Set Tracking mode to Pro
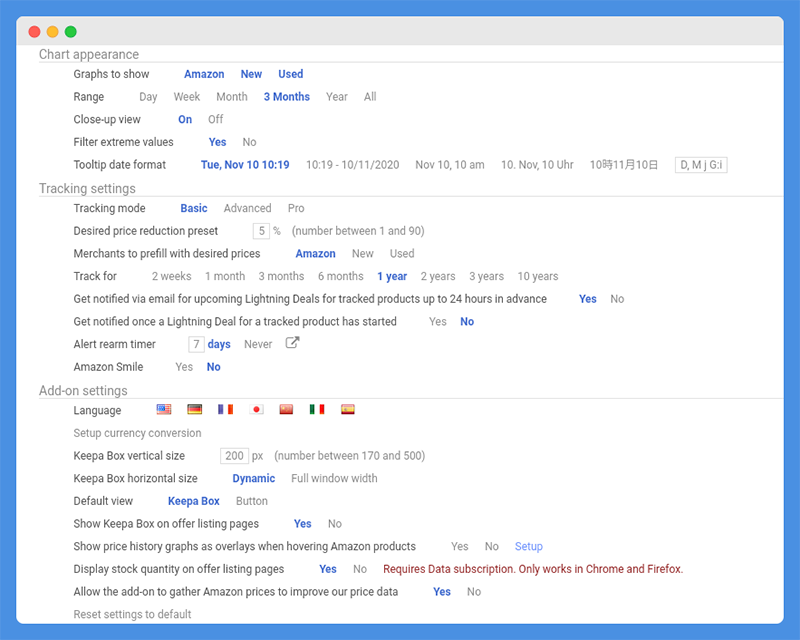 click(296, 208)
